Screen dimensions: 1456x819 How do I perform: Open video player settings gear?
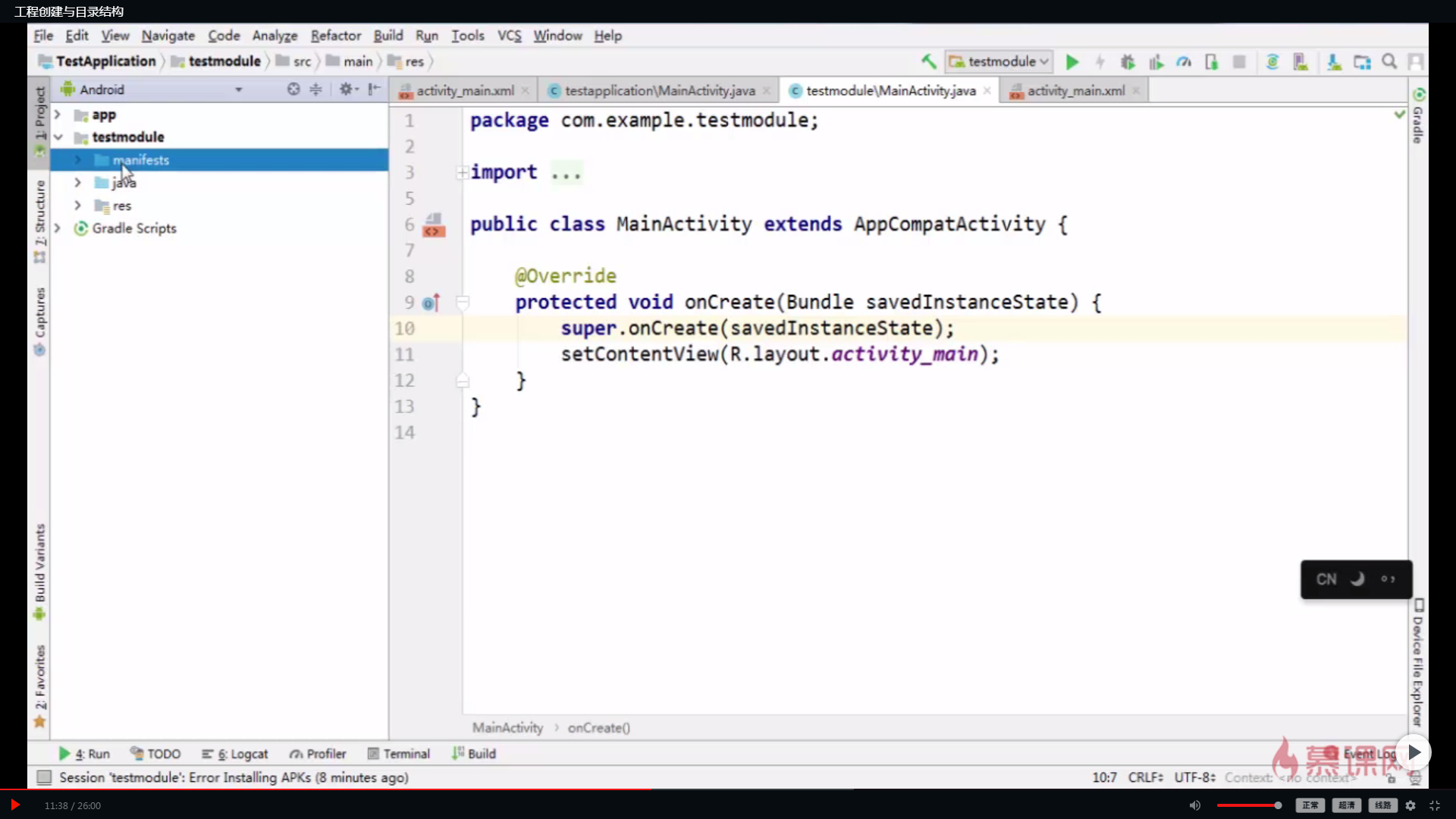click(1410, 805)
